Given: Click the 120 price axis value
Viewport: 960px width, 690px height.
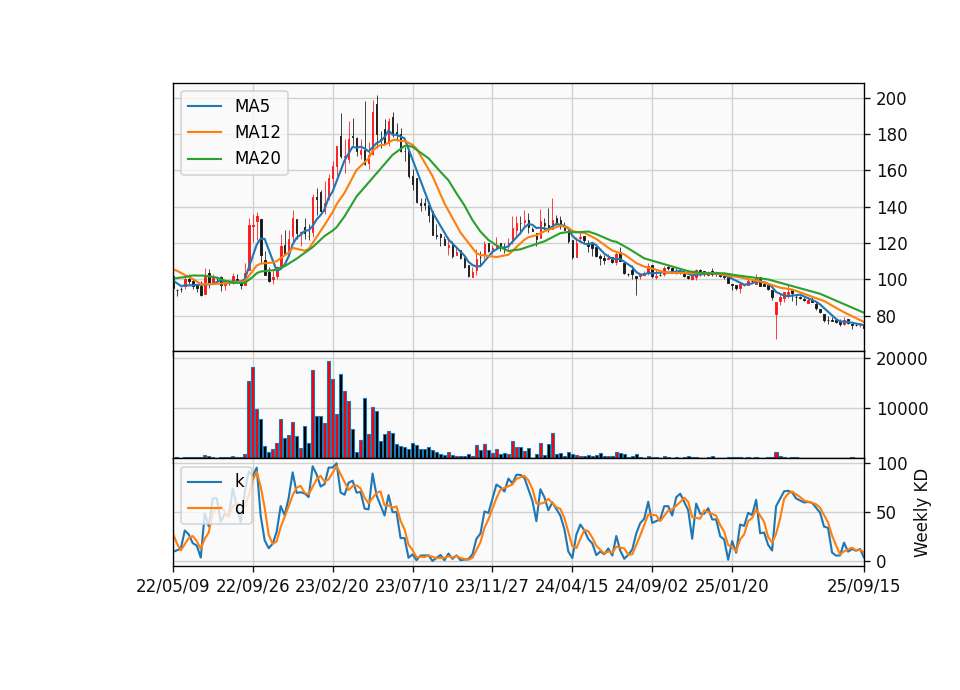Looking at the screenshot, I should pyautogui.click(x=891, y=244).
